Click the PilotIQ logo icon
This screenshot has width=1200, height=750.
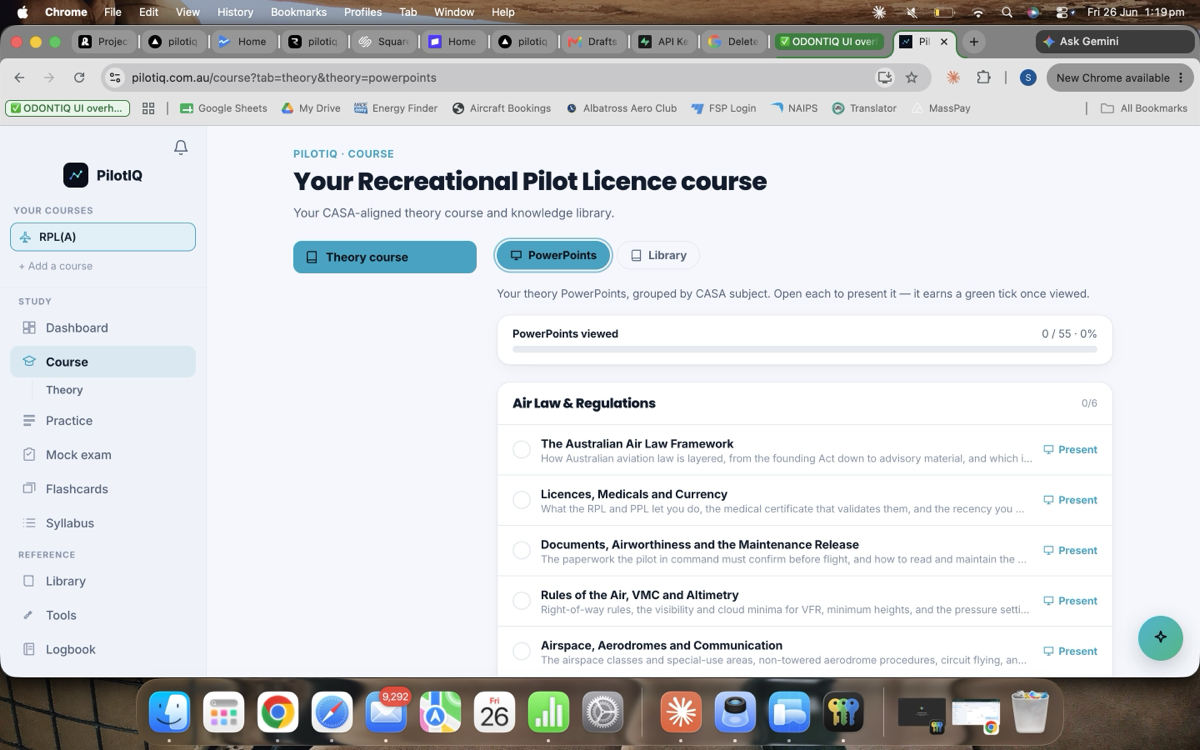[76, 175]
